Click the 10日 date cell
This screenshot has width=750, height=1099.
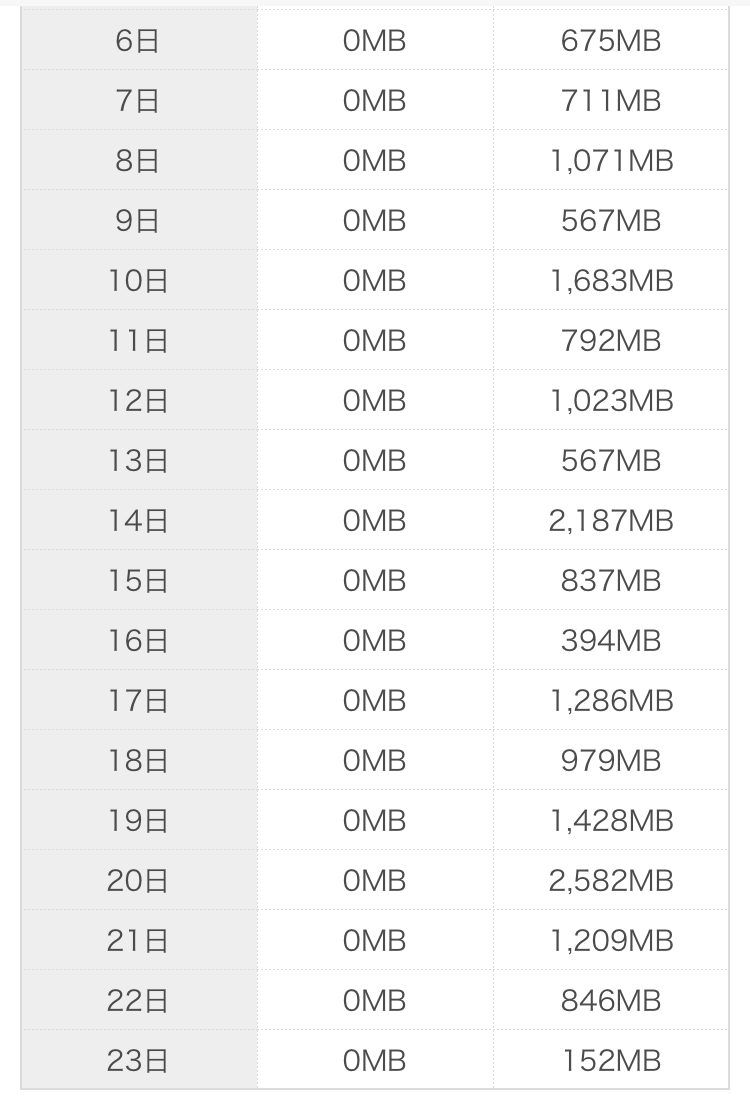click(138, 281)
